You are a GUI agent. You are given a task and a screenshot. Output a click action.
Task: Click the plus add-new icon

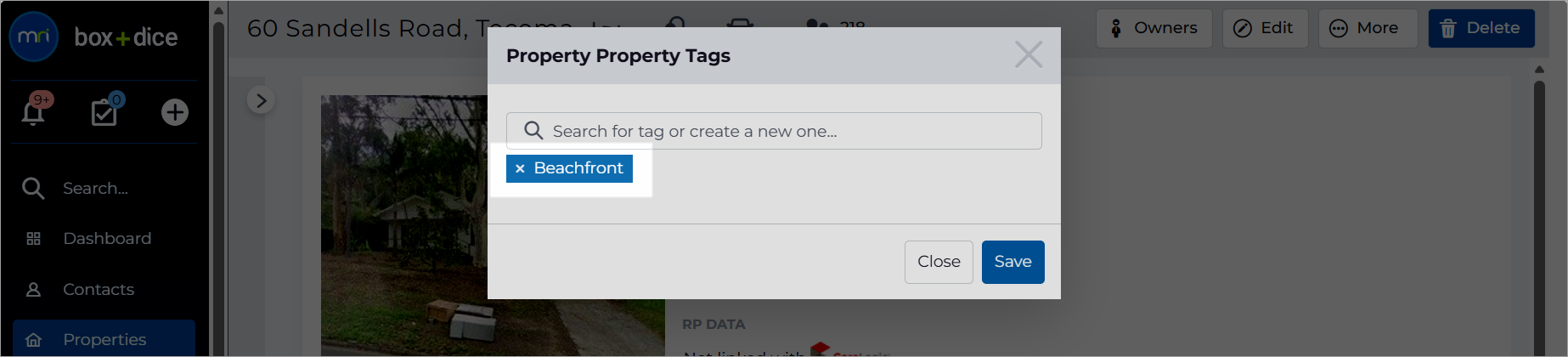pyautogui.click(x=175, y=112)
